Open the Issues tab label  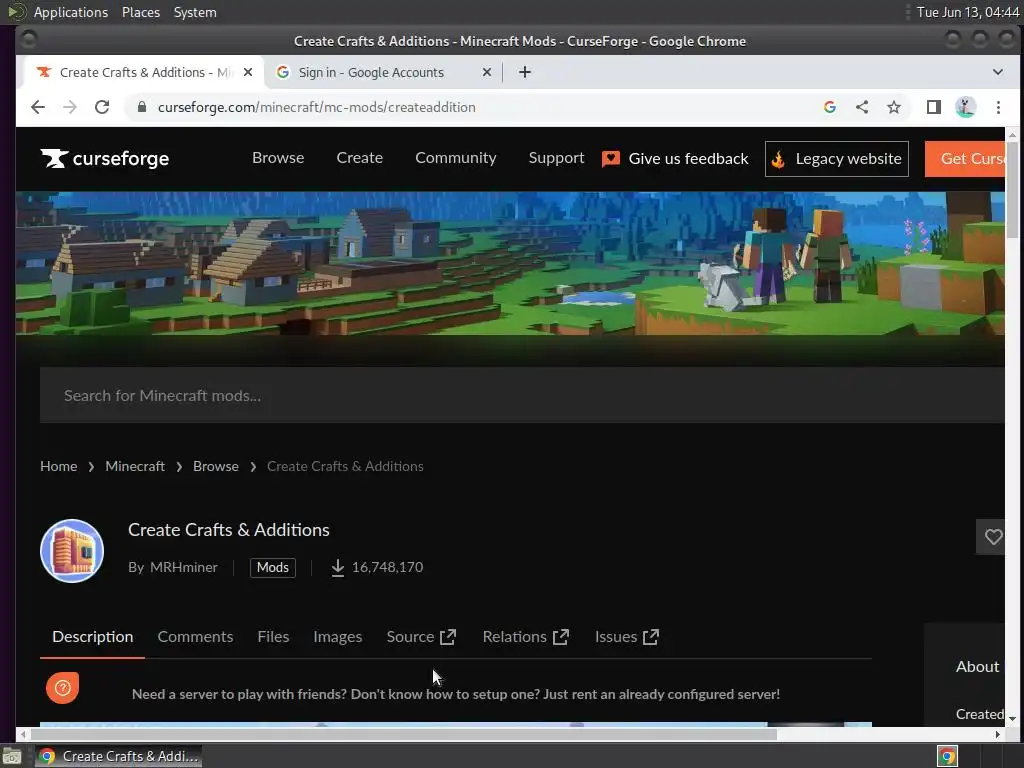tap(616, 637)
